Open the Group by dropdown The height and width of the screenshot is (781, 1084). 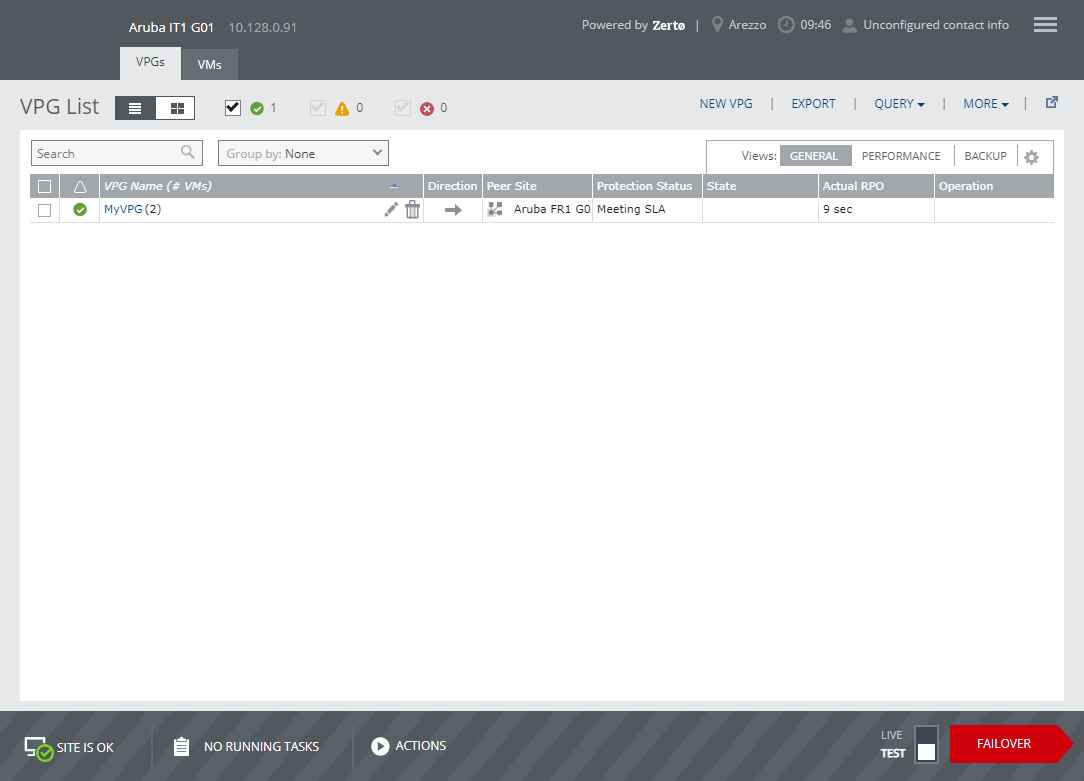click(x=303, y=153)
